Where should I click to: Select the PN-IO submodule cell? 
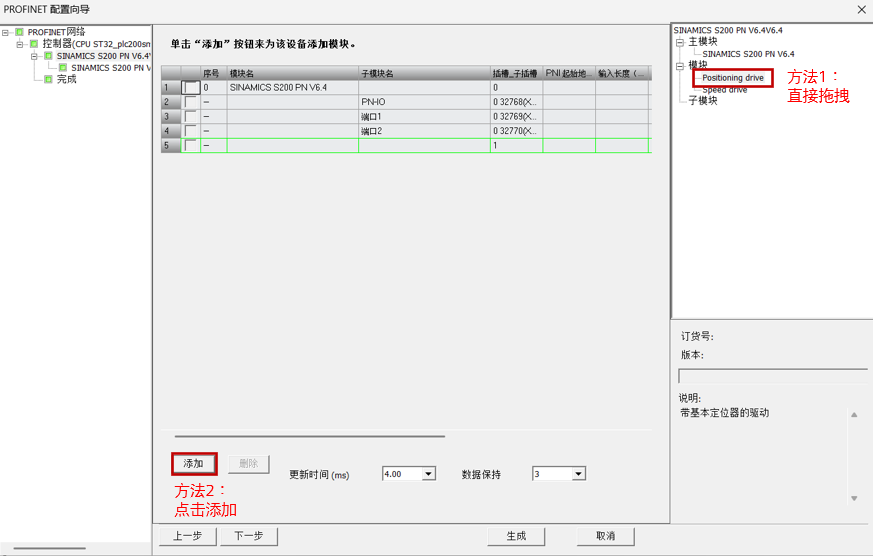point(424,102)
